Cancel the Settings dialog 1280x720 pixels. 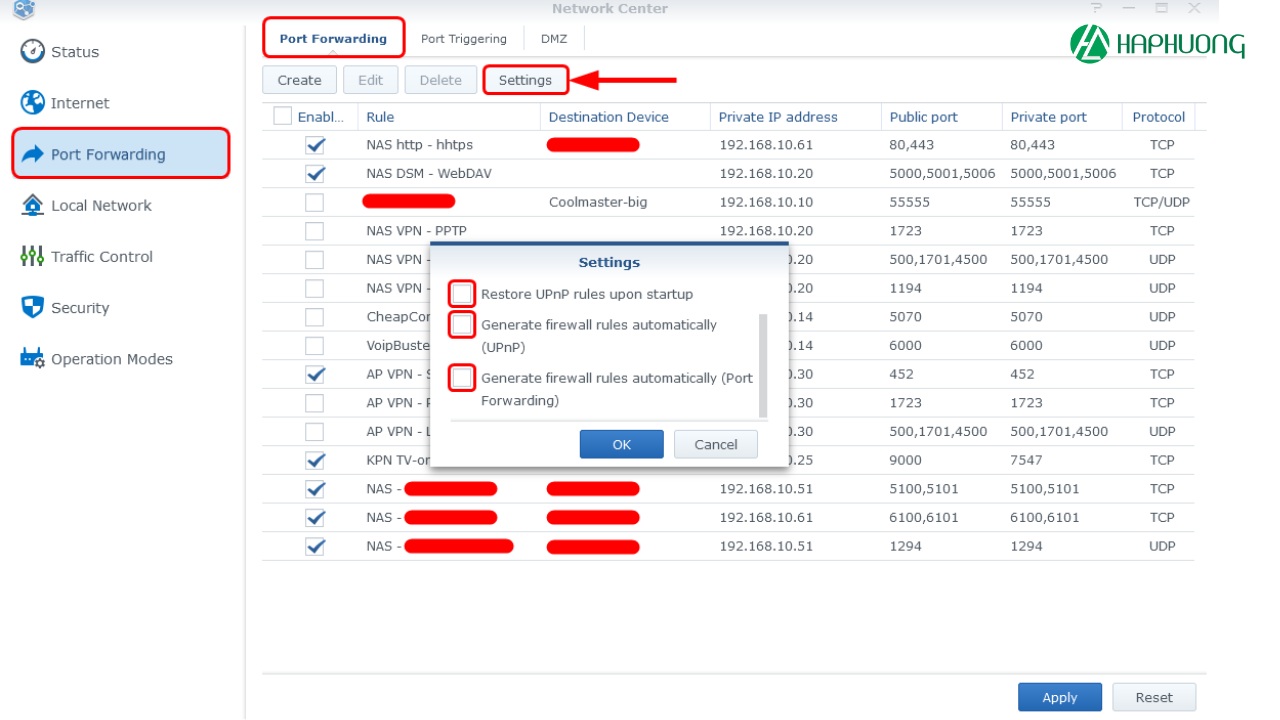click(x=715, y=444)
